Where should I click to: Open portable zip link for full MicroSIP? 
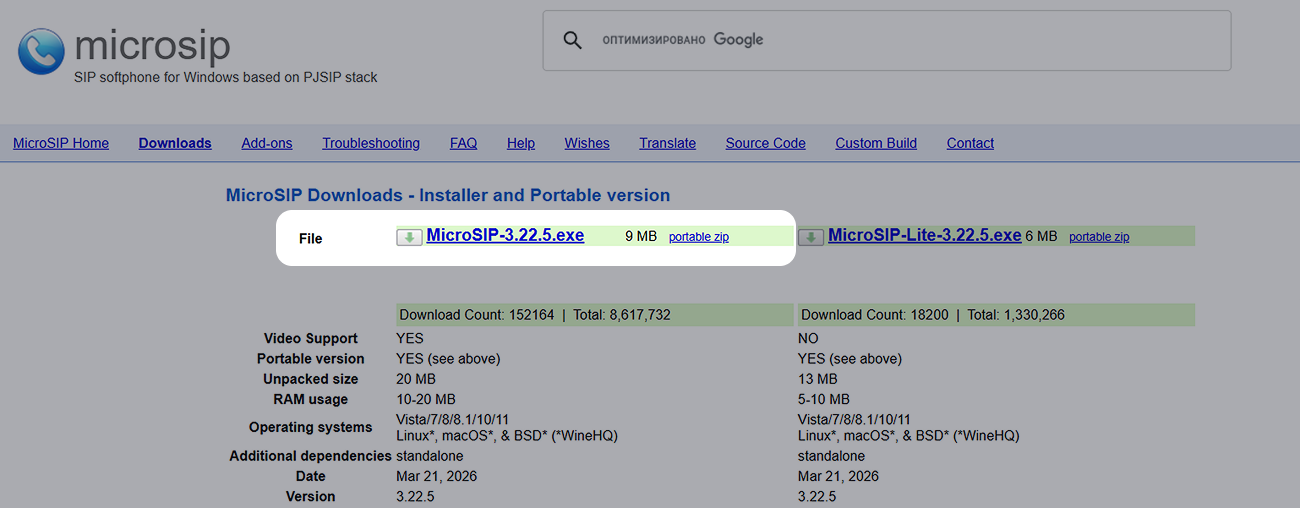click(699, 237)
